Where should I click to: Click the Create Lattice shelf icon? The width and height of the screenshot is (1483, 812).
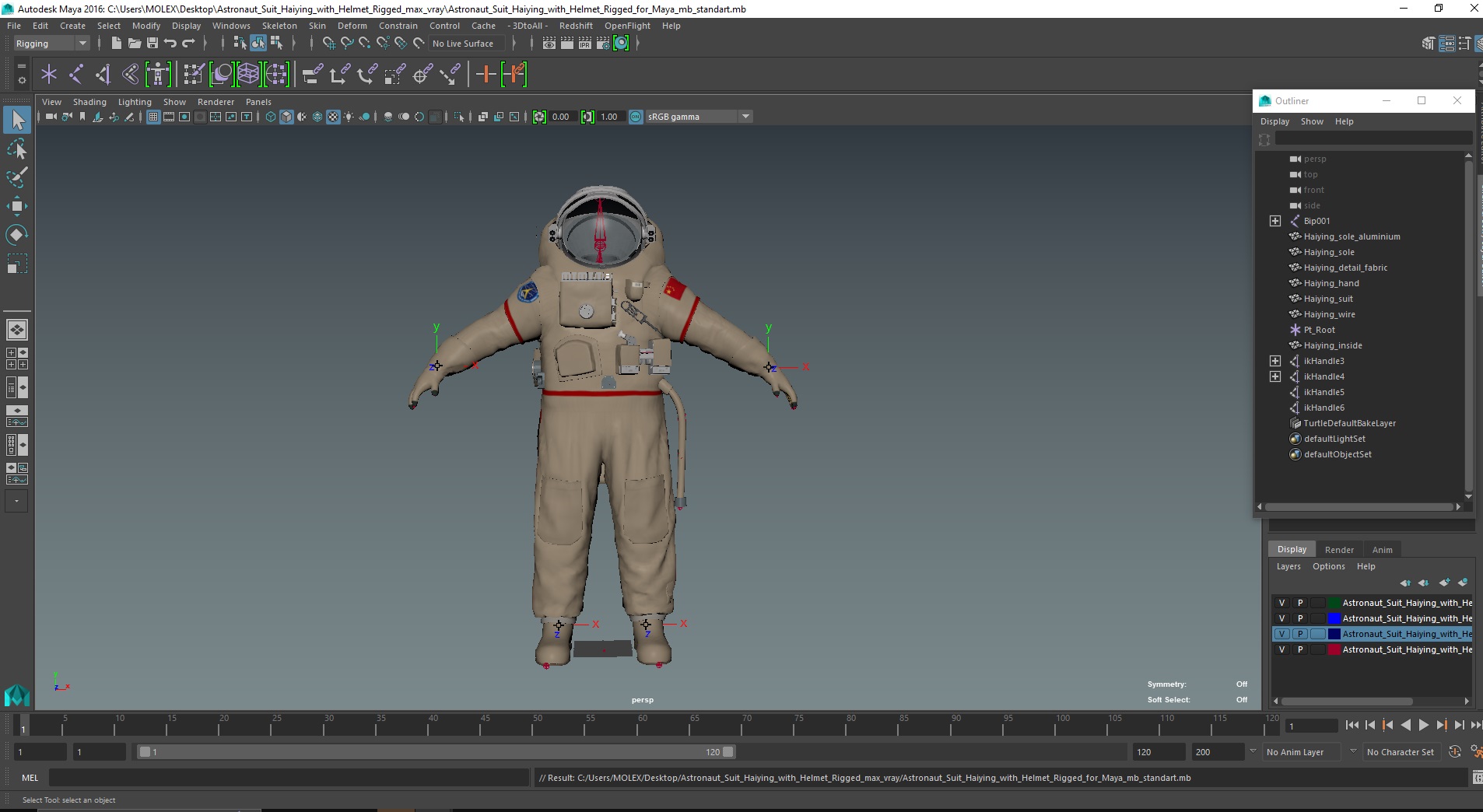pos(248,75)
